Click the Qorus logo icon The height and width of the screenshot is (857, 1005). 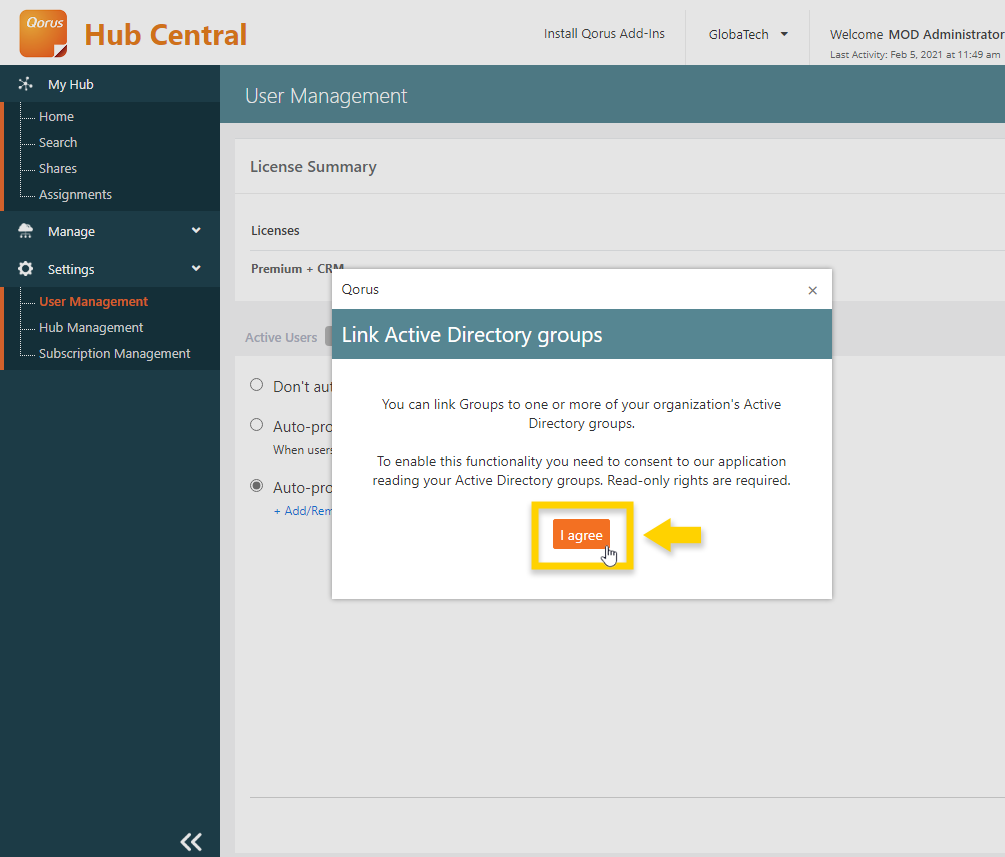[x=43, y=33]
